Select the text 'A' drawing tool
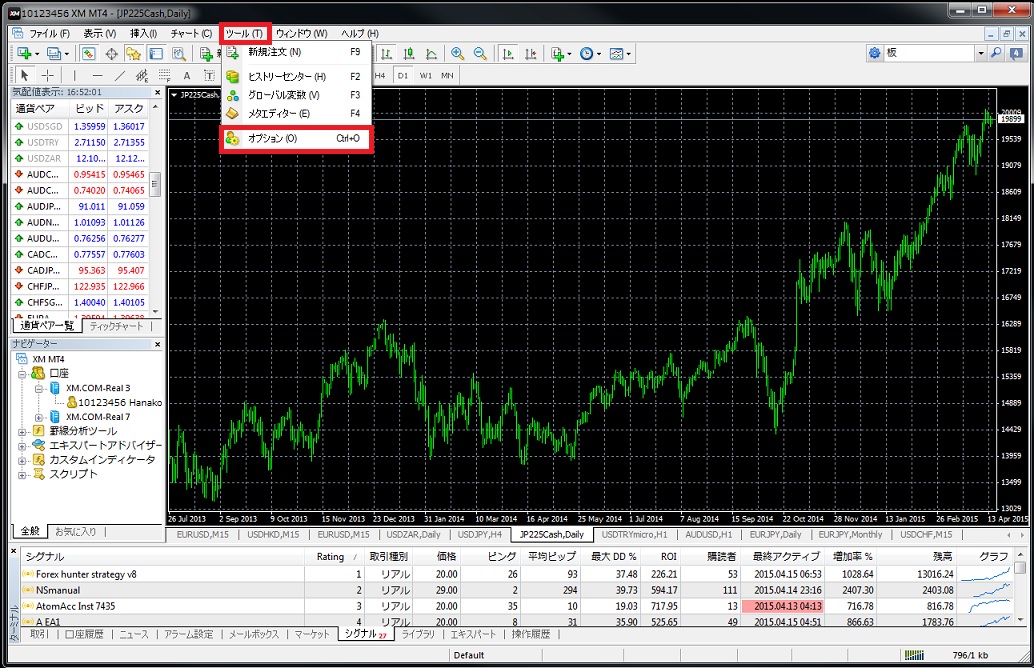Viewport: 1034px width, 668px height. (x=187, y=75)
